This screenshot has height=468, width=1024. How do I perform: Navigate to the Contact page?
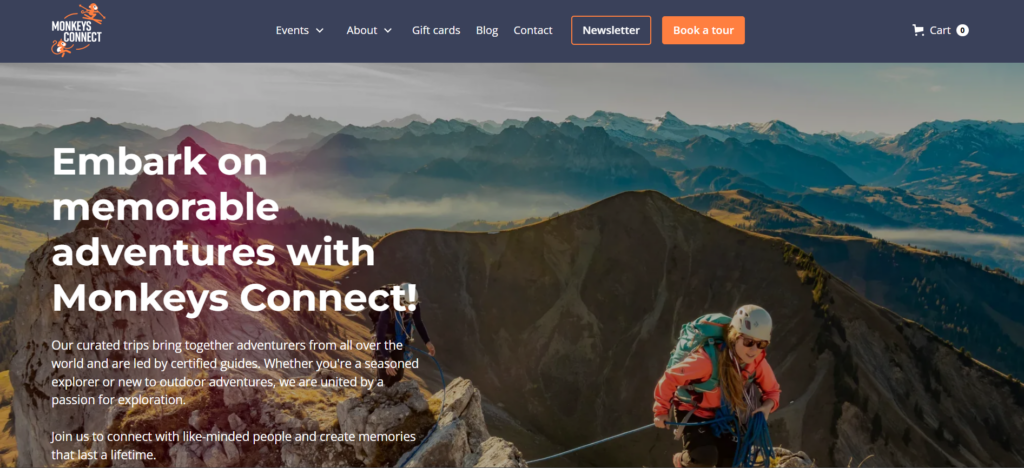(533, 30)
